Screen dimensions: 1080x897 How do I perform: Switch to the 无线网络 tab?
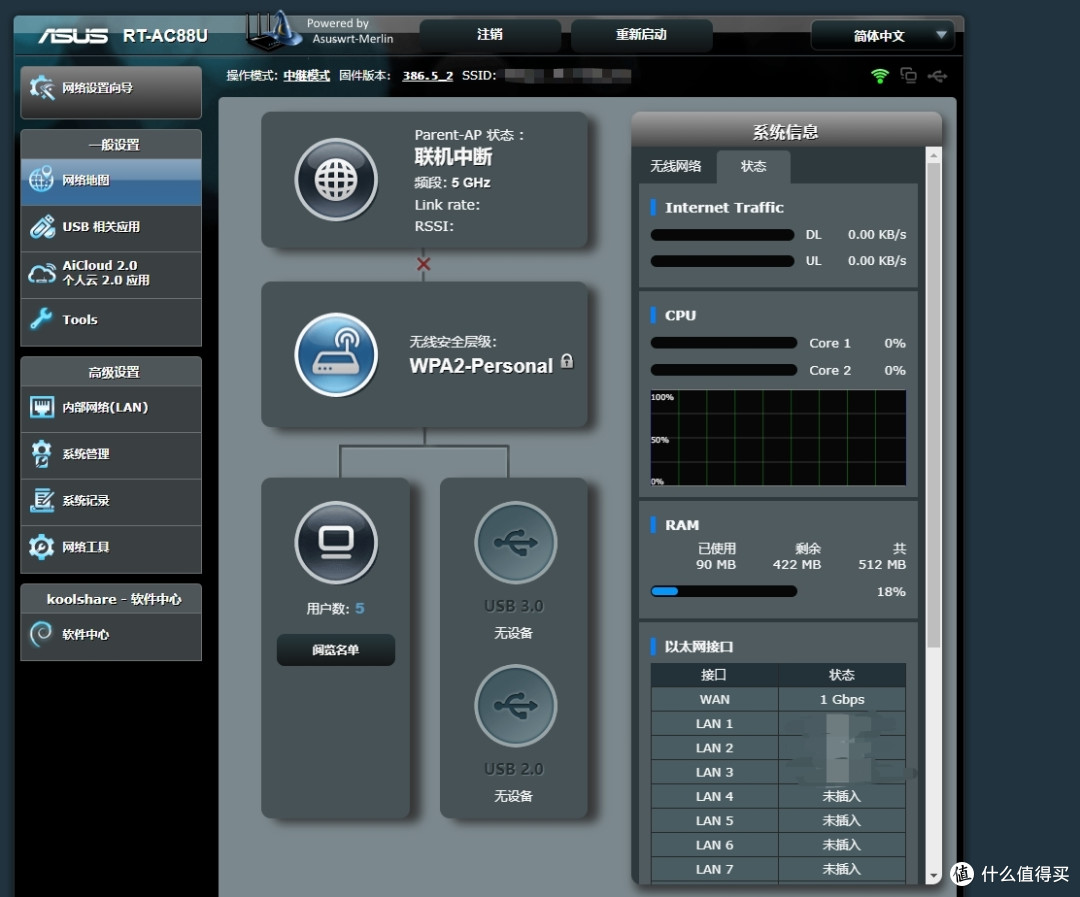click(676, 167)
